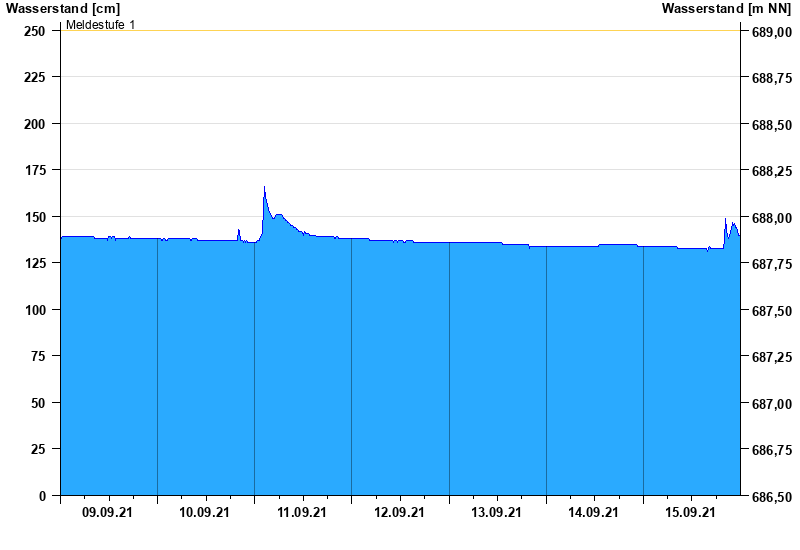Click the 689,00 value on the right axis
Image resolution: width=800 pixels, height=550 pixels.
[772, 32]
